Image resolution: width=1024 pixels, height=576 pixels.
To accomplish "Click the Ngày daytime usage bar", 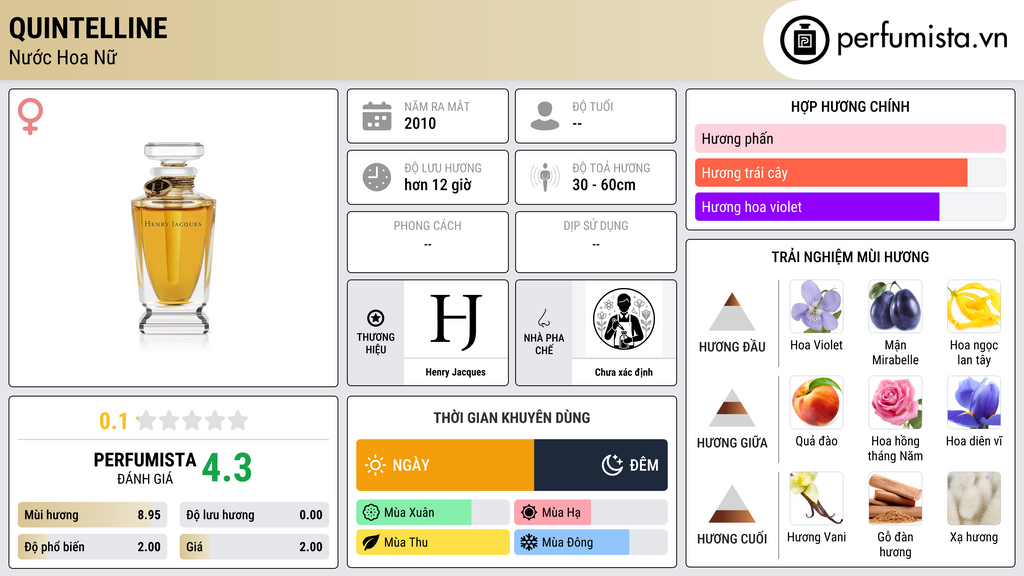I will click(445, 465).
